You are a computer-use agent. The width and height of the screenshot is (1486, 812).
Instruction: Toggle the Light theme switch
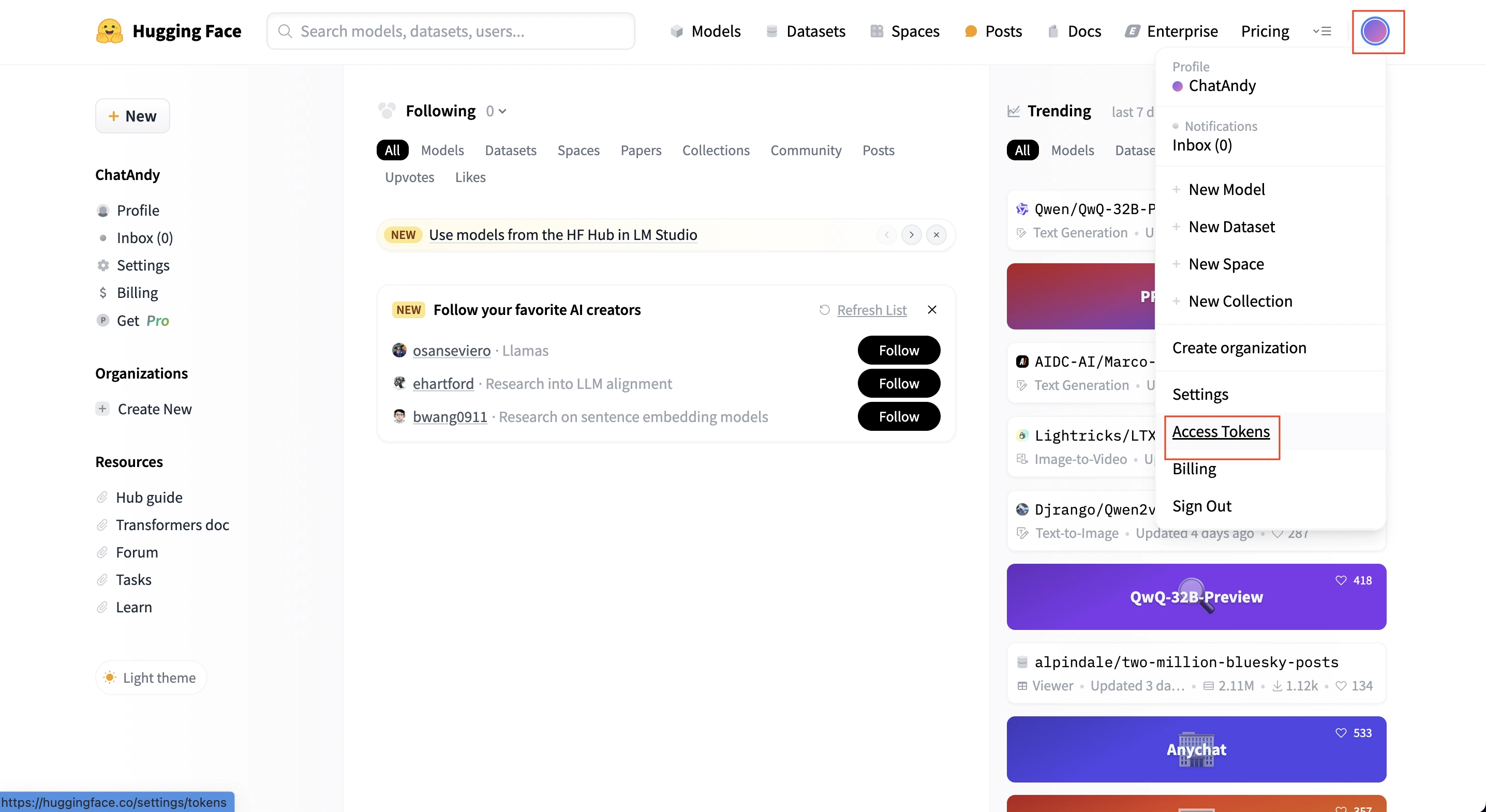coord(151,678)
